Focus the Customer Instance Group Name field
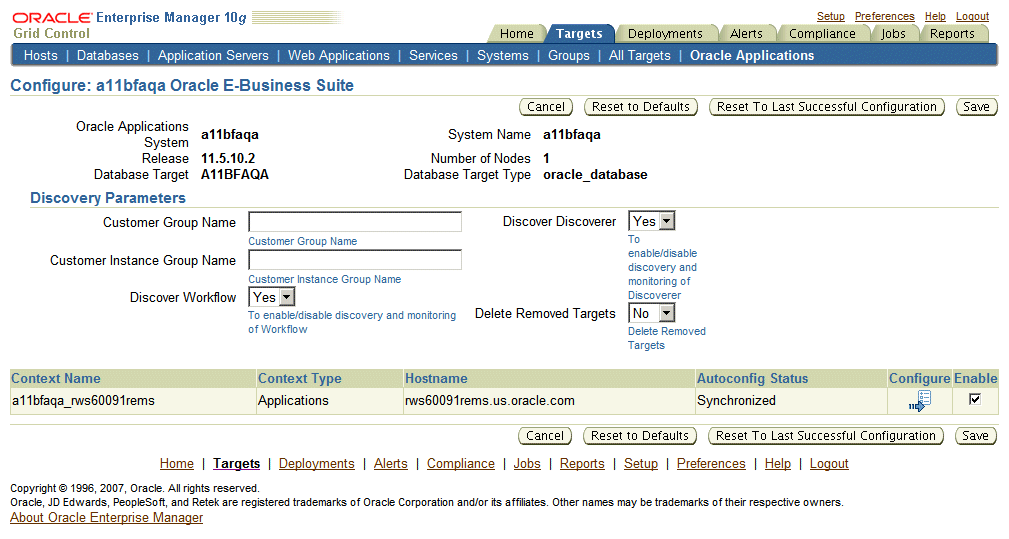The width and height of the screenshot is (1009, 539). pyautogui.click(x=355, y=260)
